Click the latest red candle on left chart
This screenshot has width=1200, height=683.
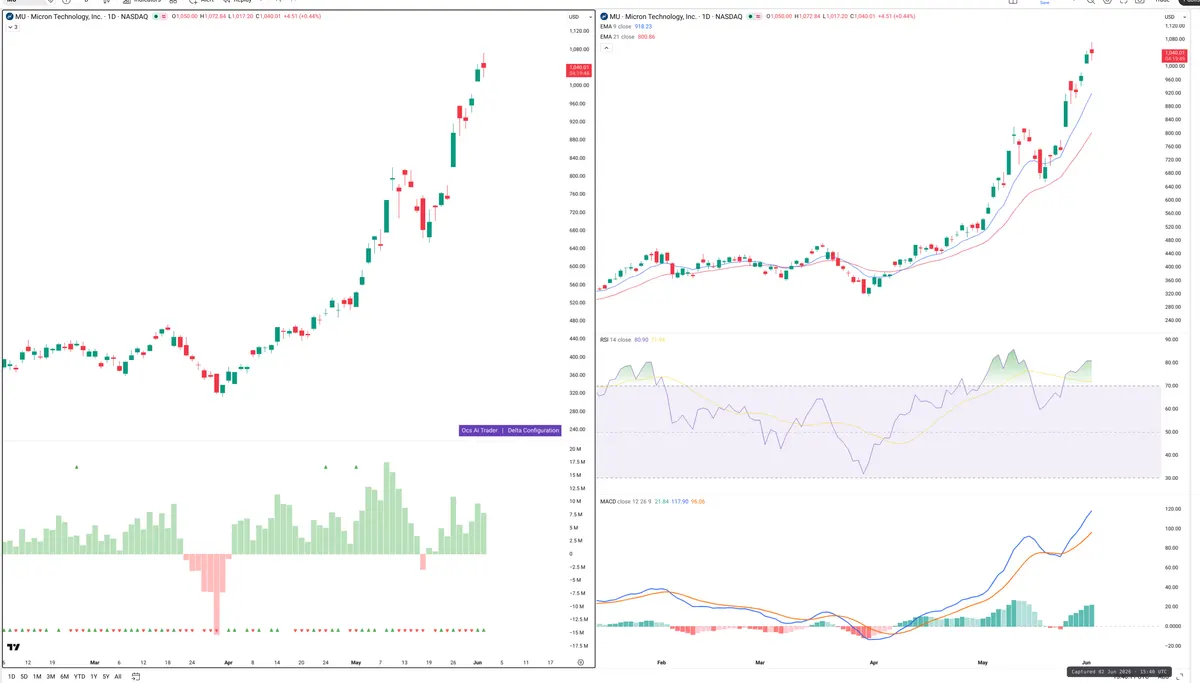pyautogui.click(x=484, y=67)
